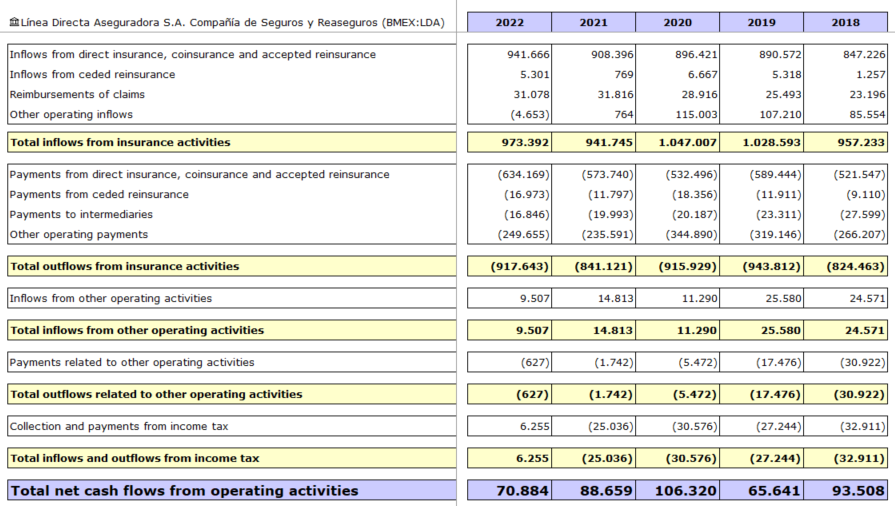Click 'Inflows from direct insurance, coinsurance' row label
Image resolution: width=895 pixels, height=506 pixels.
[x=192, y=54]
